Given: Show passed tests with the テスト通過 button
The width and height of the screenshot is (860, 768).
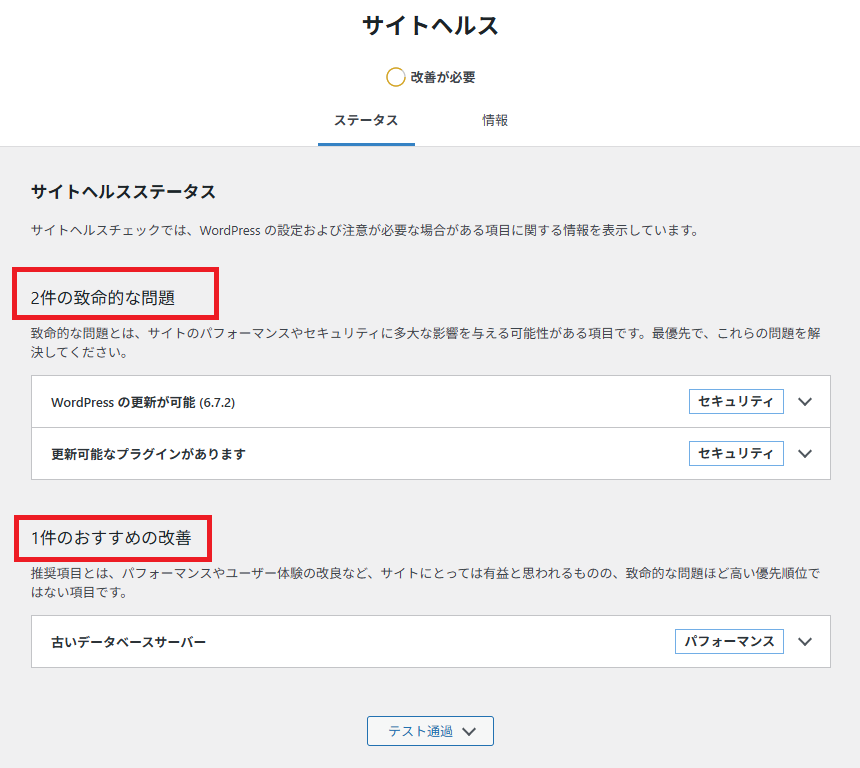Looking at the screenshot, I should (419, 731).
